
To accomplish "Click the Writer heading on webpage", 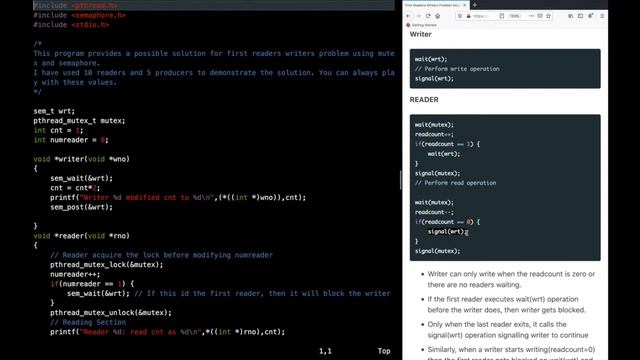I will pyautogui.click(x=420, y=34).
